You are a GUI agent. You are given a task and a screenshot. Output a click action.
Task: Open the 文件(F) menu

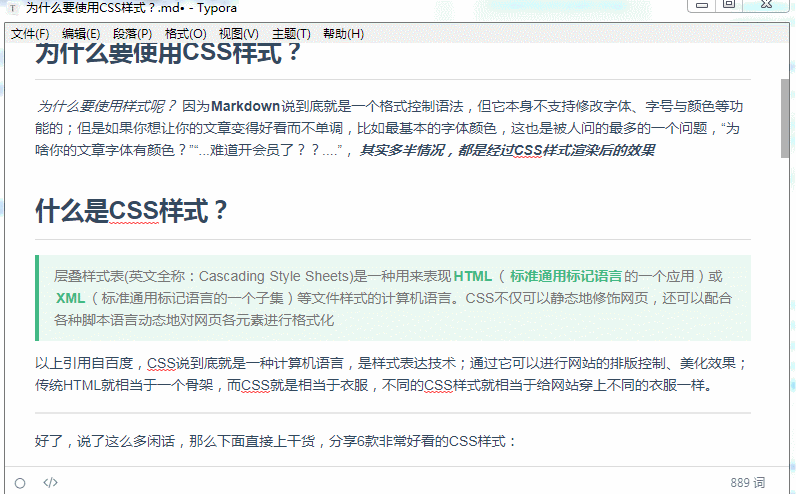click(x=30, y=34)
